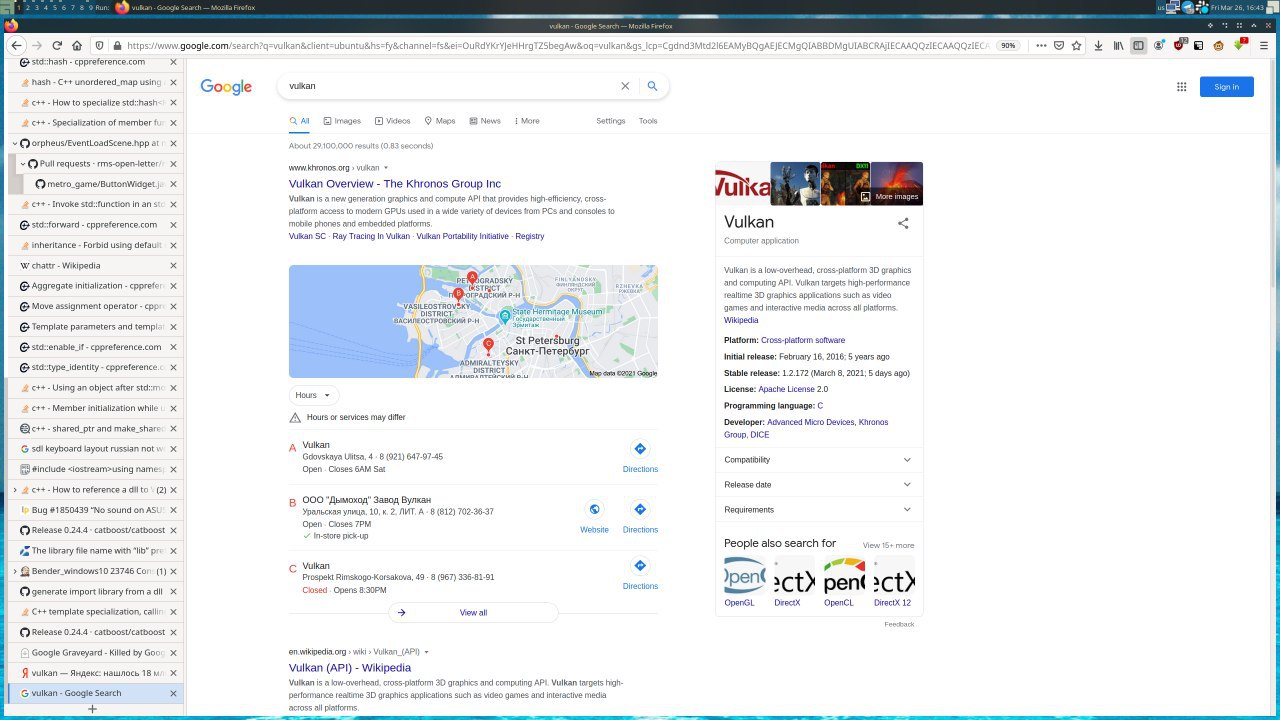The image size is (1280, 720).
Task: Bookmark this page with star icon
Action: pyautogui.click(x=1077, y=45)
